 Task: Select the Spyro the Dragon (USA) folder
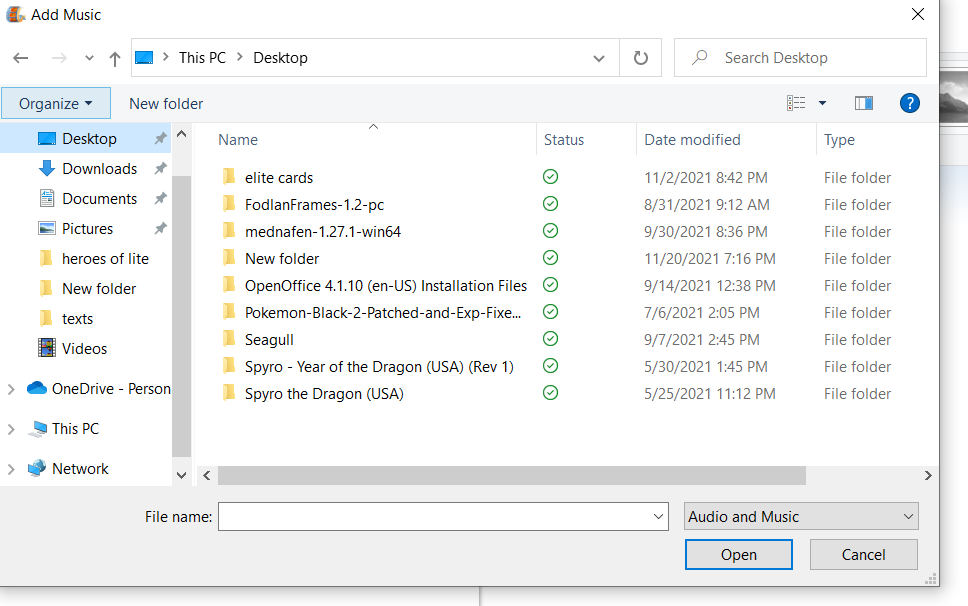click(x=324, y=394)
